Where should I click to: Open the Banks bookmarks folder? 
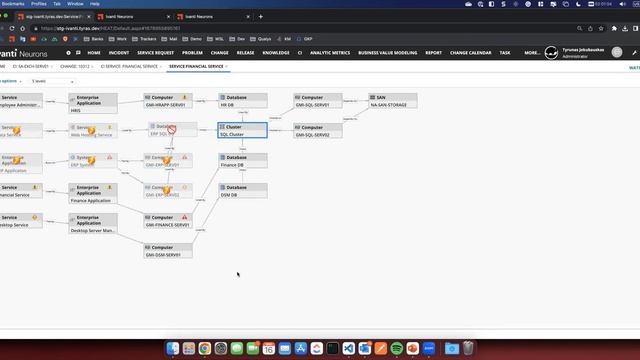pos(93,39)
